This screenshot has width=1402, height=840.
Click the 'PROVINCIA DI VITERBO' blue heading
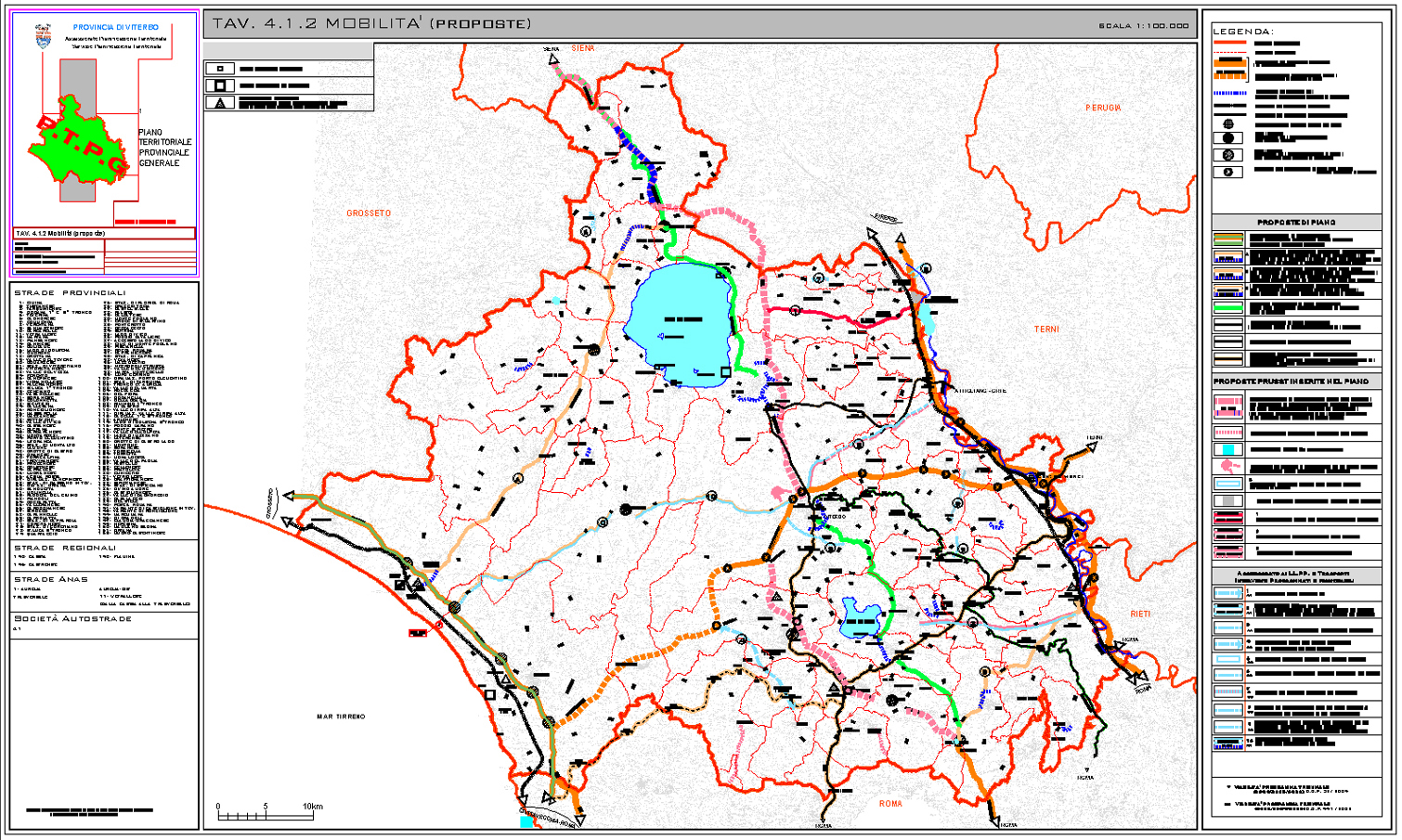coord(115,28)
